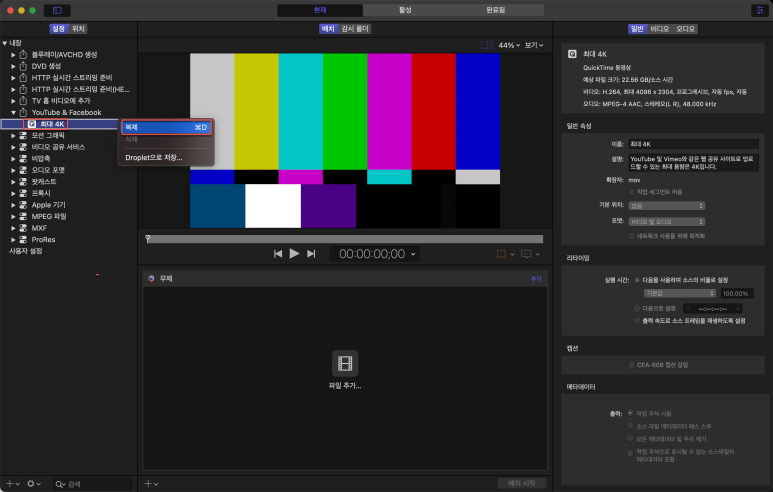The height and width of the screenshot is (492, 773).
Task: Switch to the 감시 폴더 tab
Action: 355,29
